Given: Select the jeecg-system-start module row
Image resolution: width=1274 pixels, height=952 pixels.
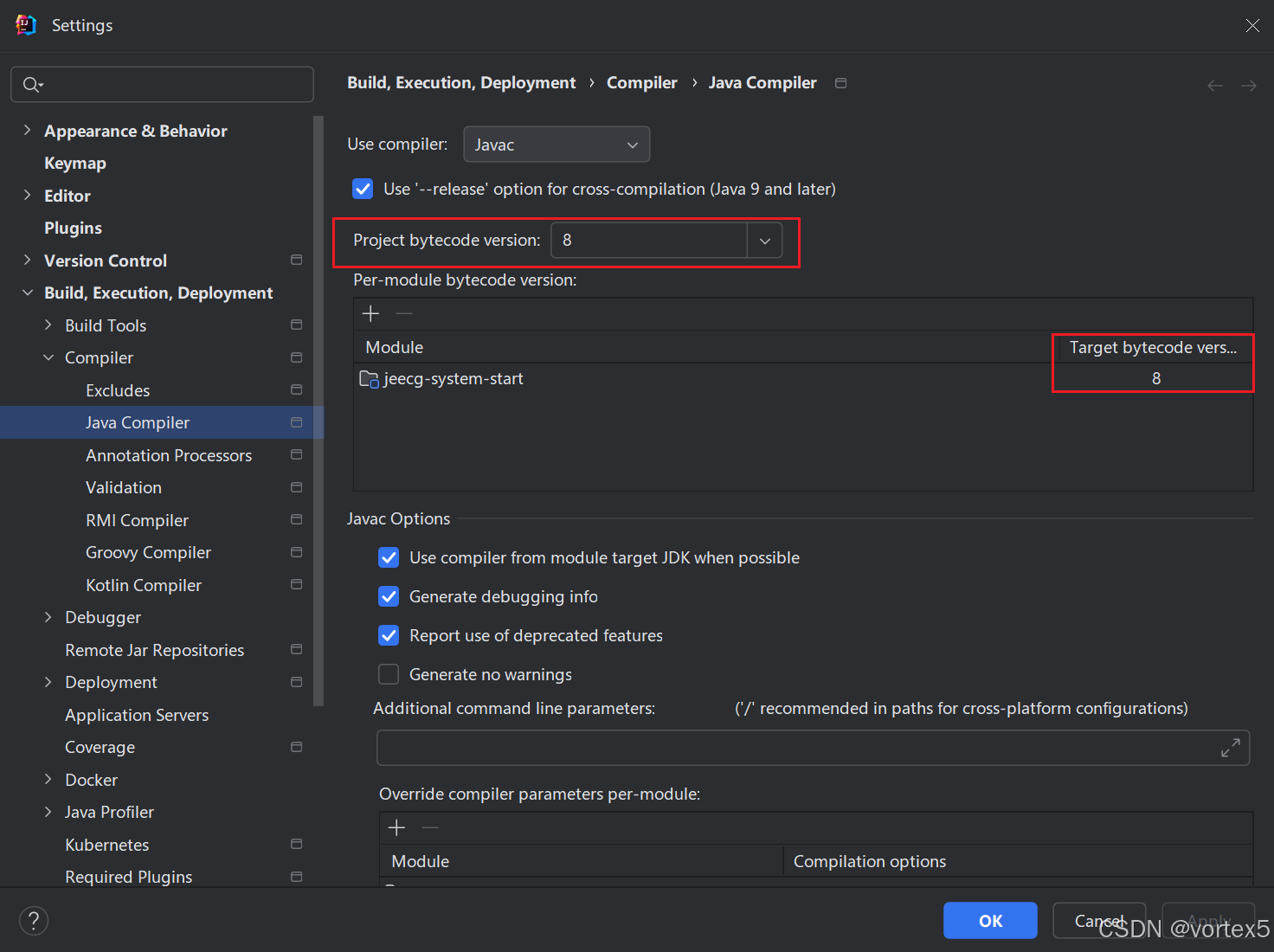Looking at the screenshot, I should 803,378.
